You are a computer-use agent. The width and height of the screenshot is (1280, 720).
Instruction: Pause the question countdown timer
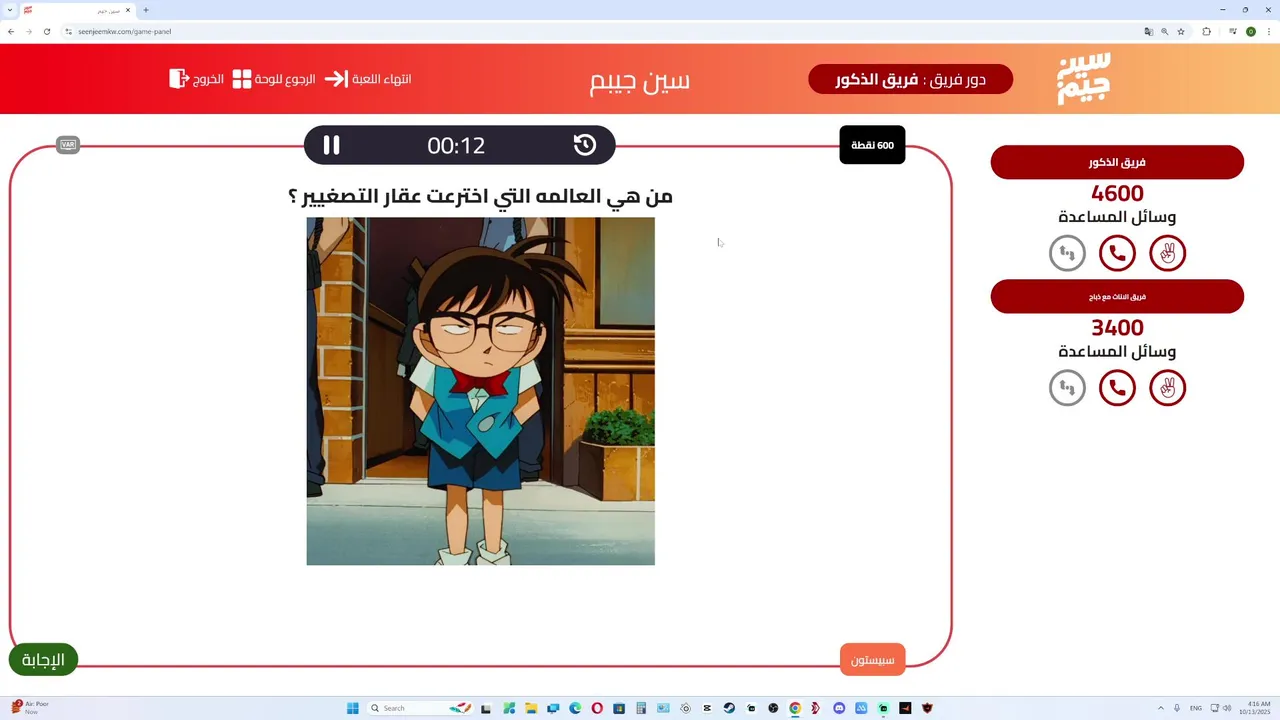pyautogui.click(x=331, y=145)
